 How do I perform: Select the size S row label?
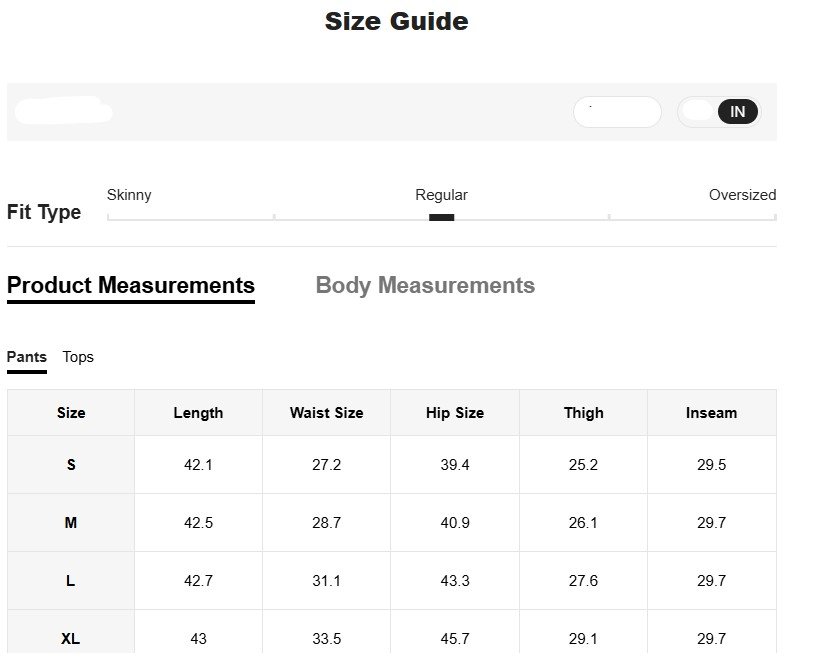click(x=71, y=465)
